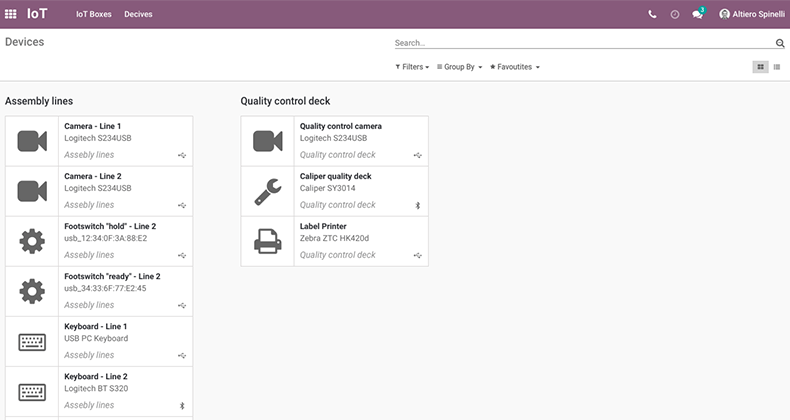Click Footswitch "hold" gear icon
Viewport: 790px width, 420px height.
click(32, 241)
